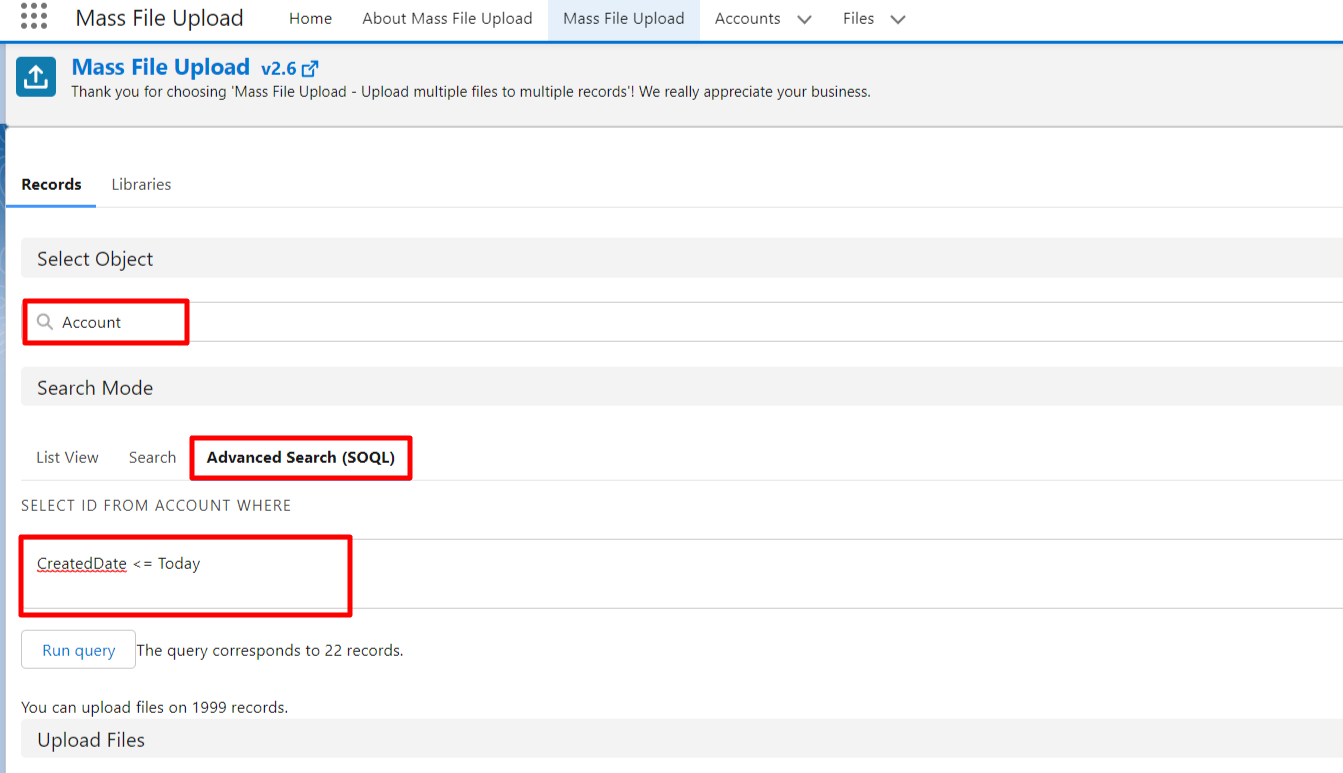Click the 'Thank you for choosing' description text
The width and height of the screenshot is (1343, 773).
click(x=471, y=92)
